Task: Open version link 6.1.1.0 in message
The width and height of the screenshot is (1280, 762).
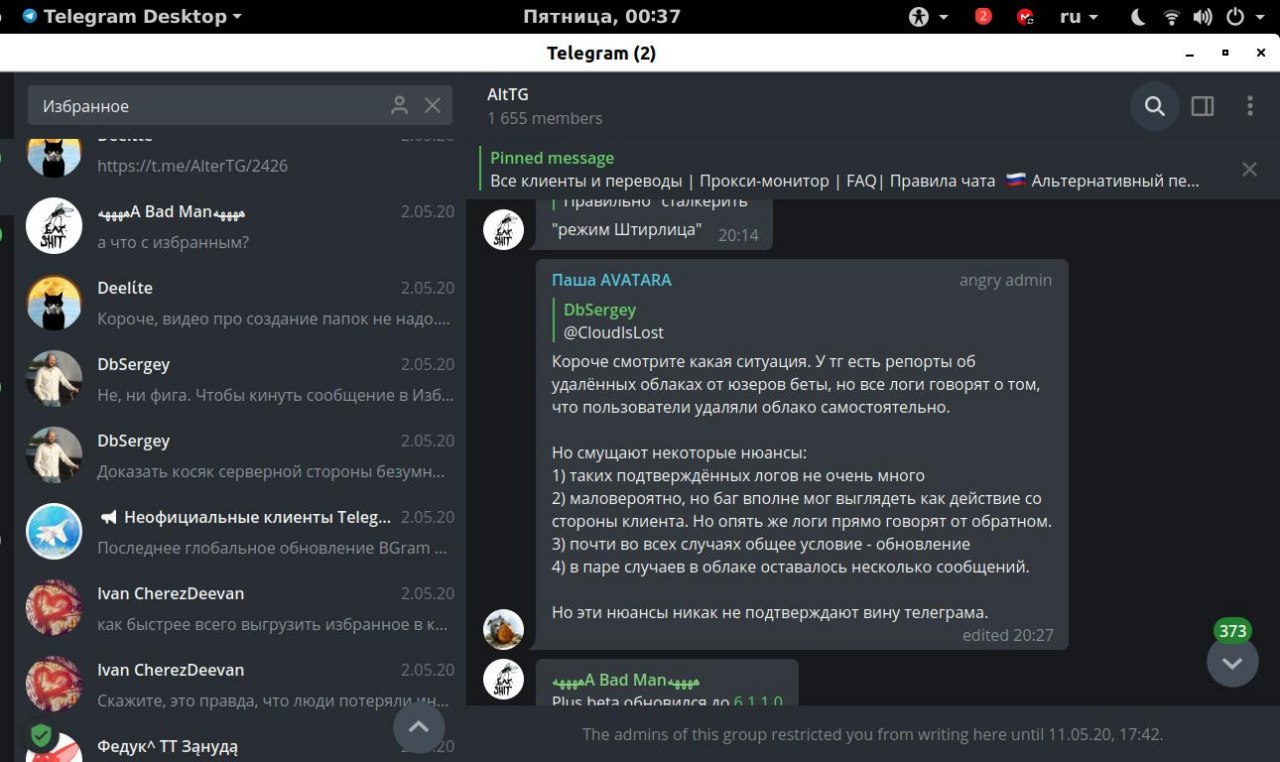Action: click(758, 701)
